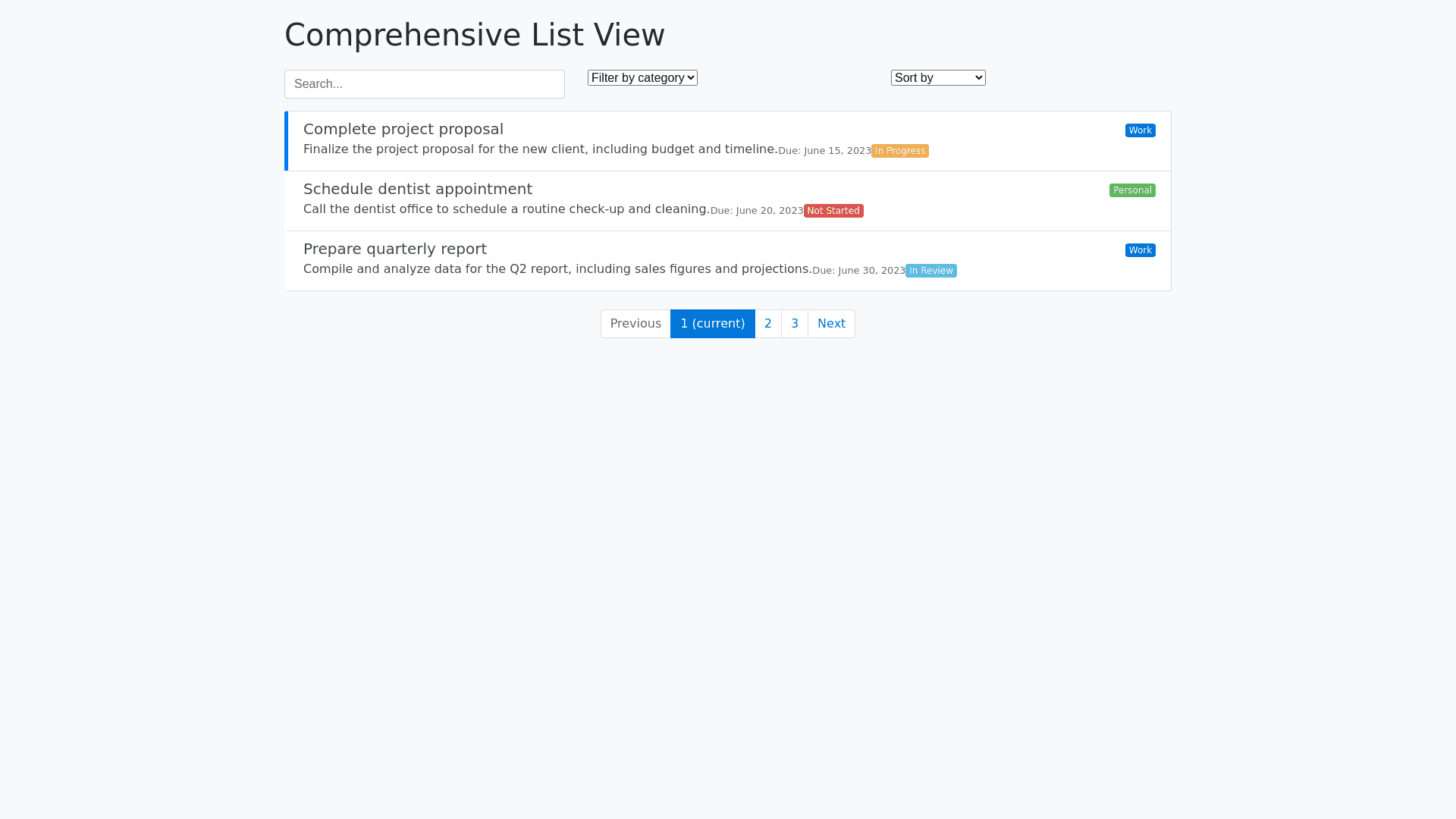Click the Due: June 20, 2023 date
Screen dimensions: 1456x819
tap(756, 211)
